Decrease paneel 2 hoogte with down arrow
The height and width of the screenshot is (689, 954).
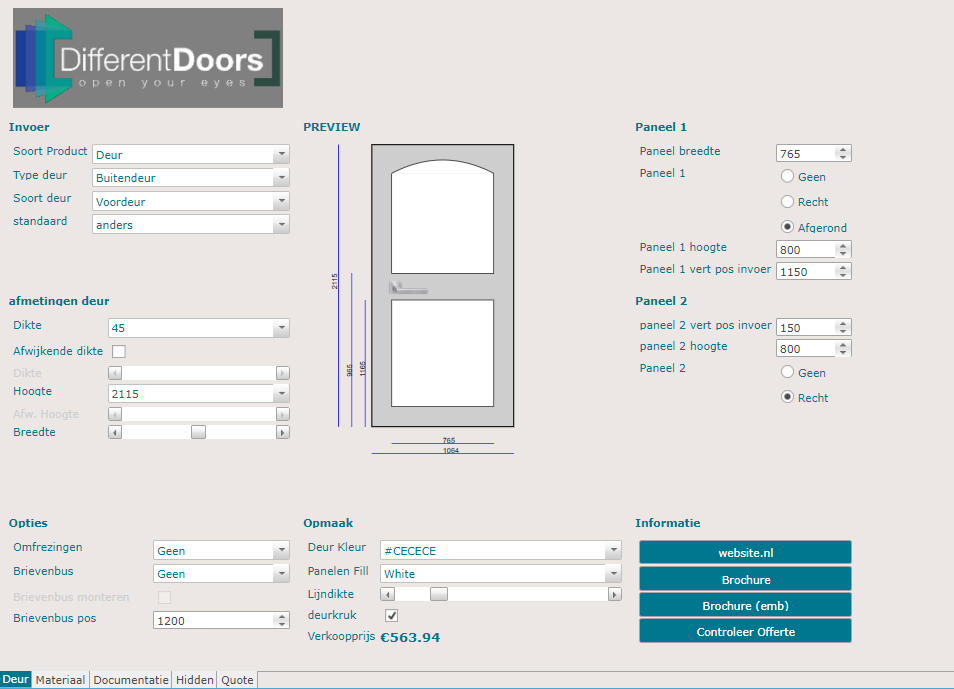(843, 352)
